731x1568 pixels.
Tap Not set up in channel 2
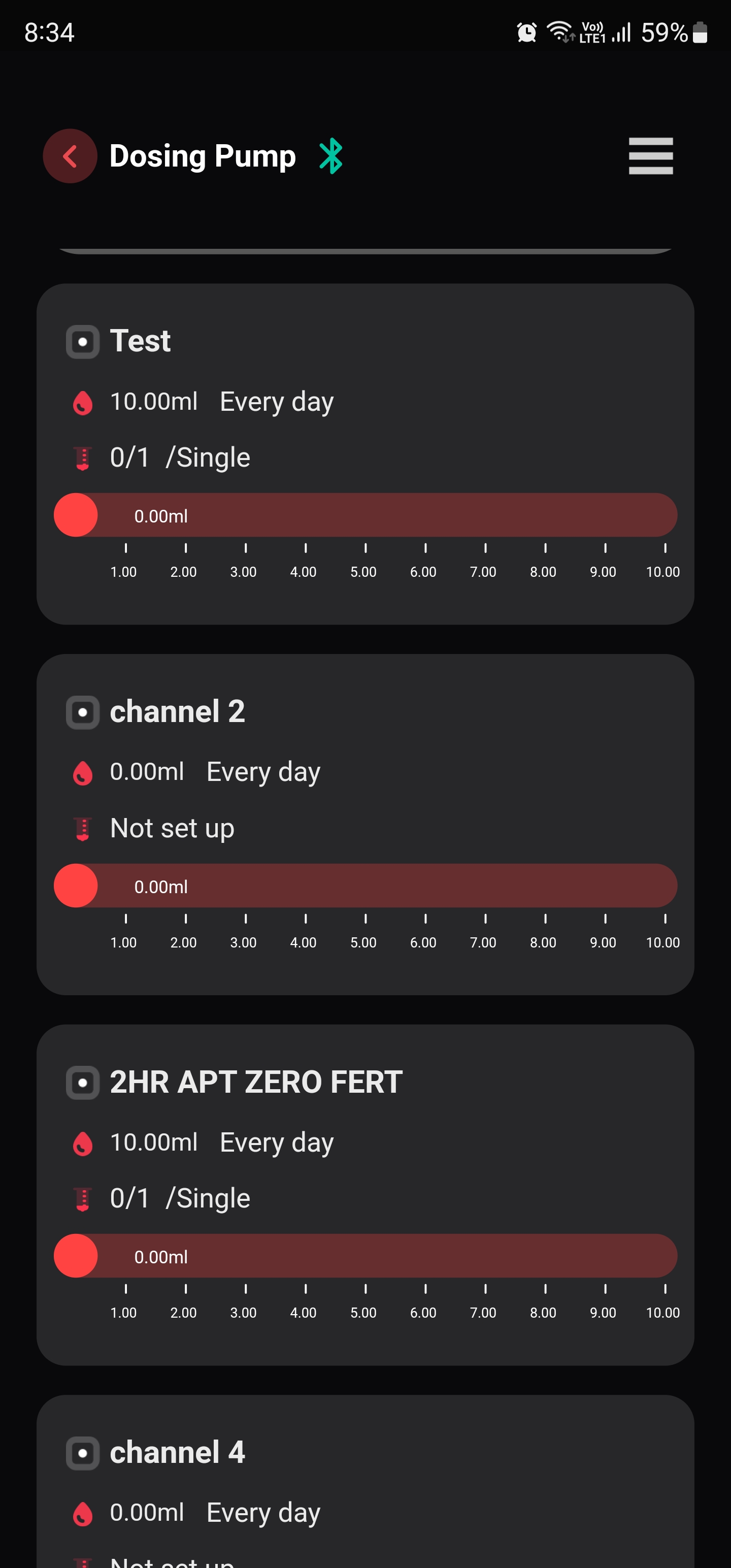[172, 829]
